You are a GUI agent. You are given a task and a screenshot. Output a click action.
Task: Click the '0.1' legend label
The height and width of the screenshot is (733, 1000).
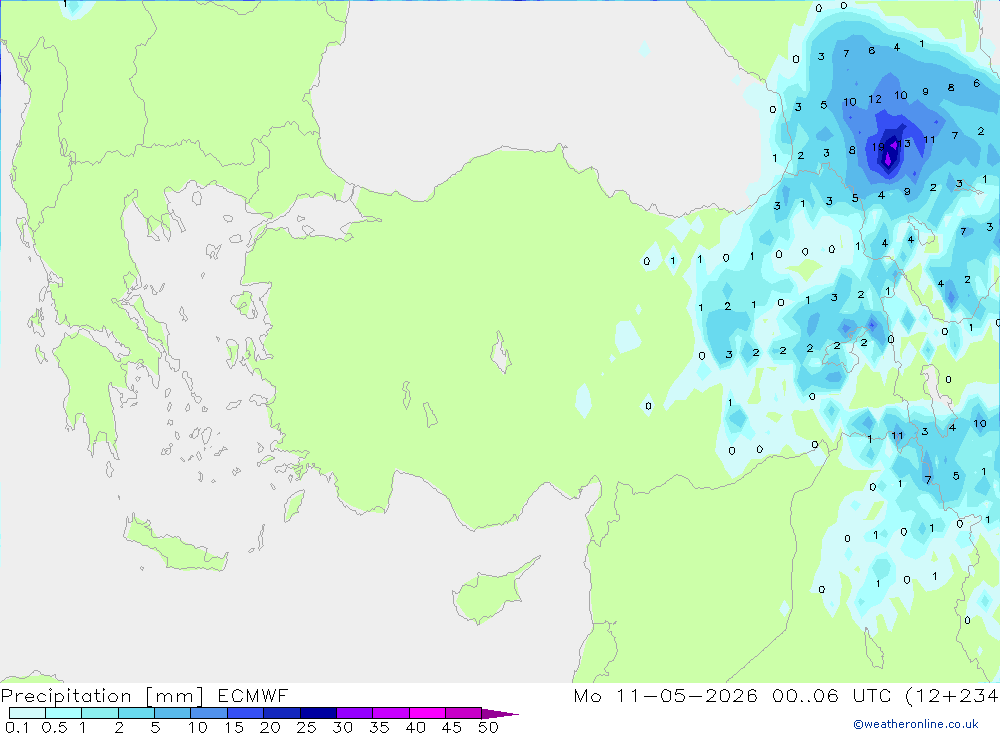[17, 727]
